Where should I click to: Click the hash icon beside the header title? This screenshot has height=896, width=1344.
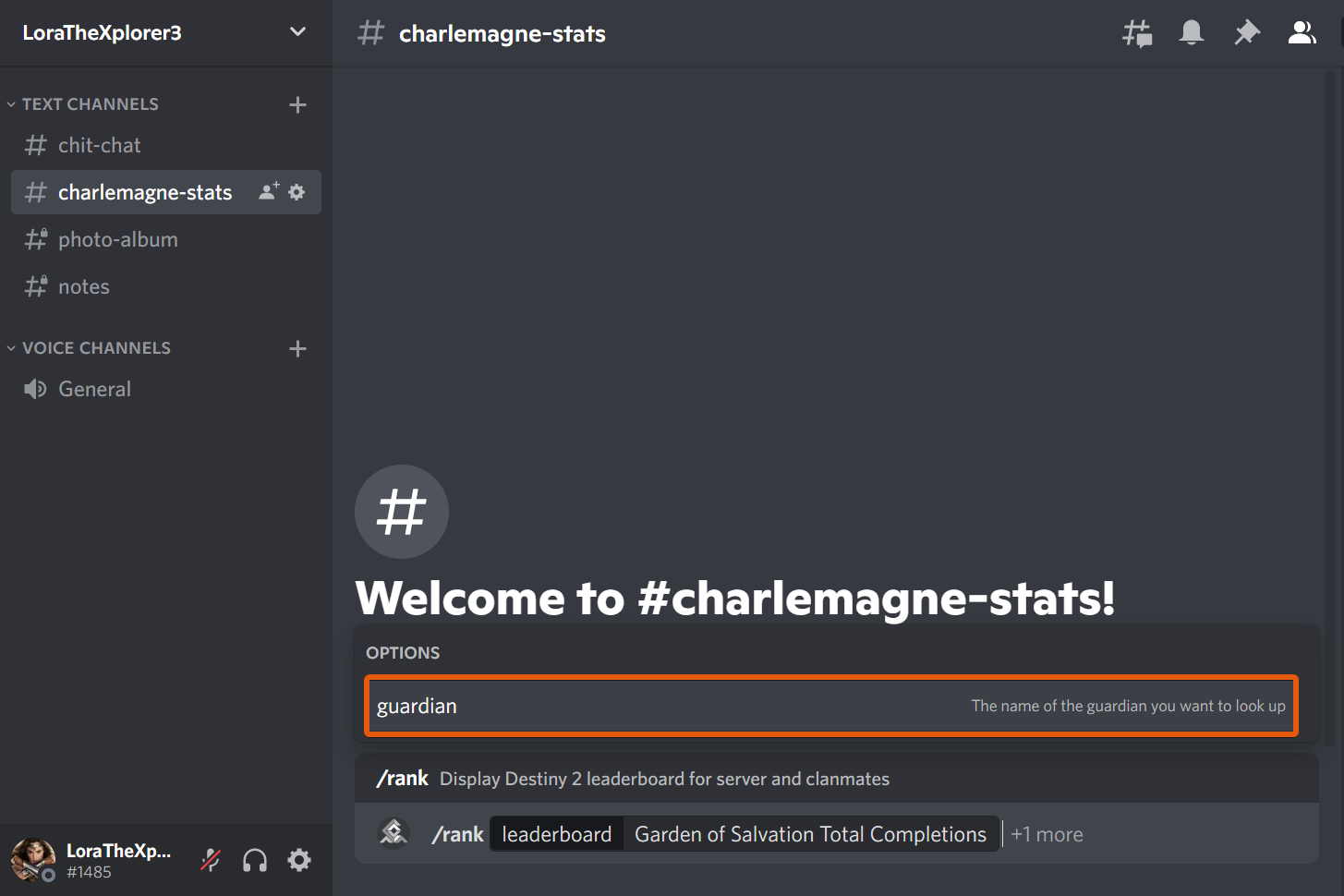(370, 33)
